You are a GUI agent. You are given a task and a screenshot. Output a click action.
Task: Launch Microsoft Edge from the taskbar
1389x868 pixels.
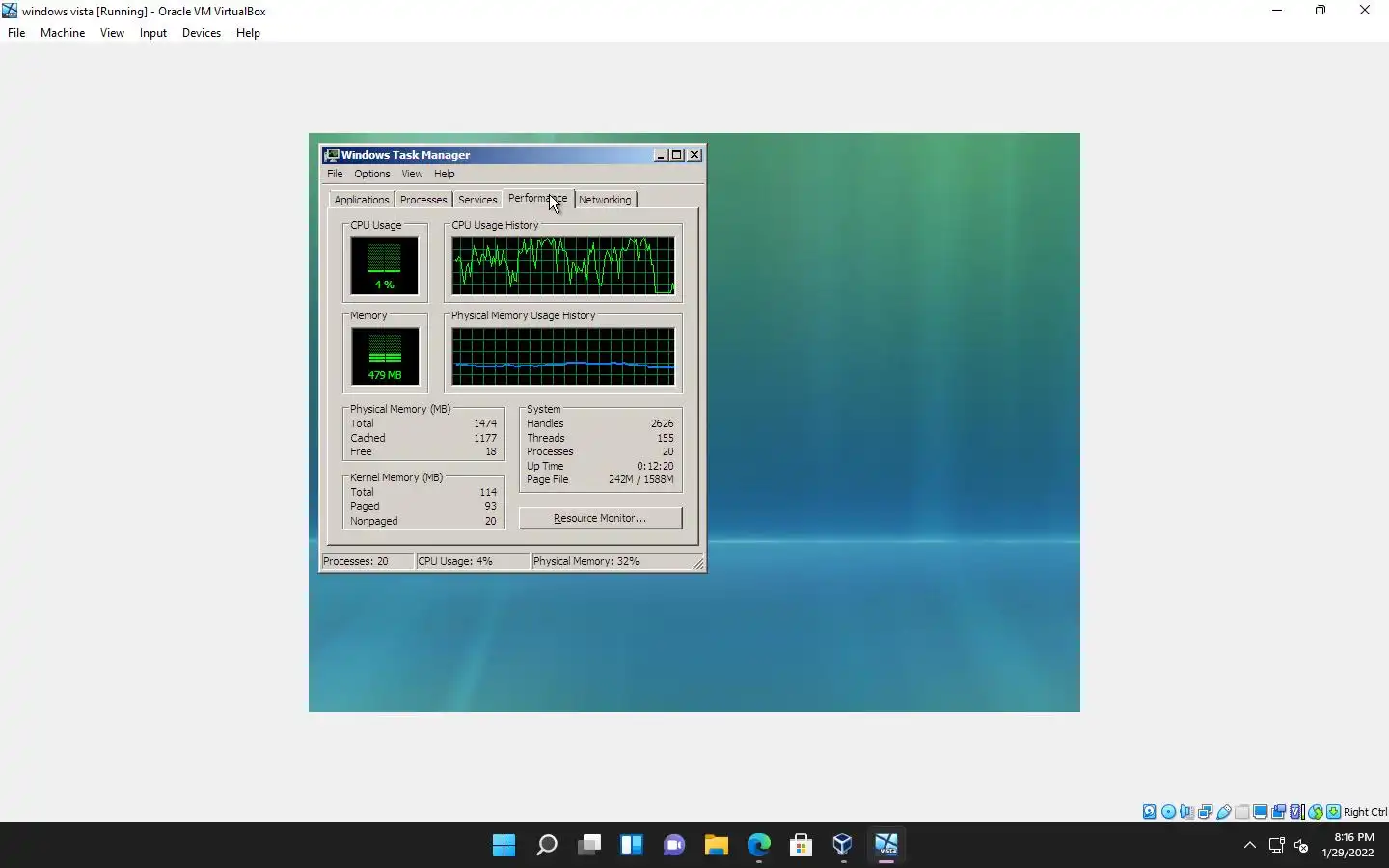pyautogui.click(x=759, y=845)
